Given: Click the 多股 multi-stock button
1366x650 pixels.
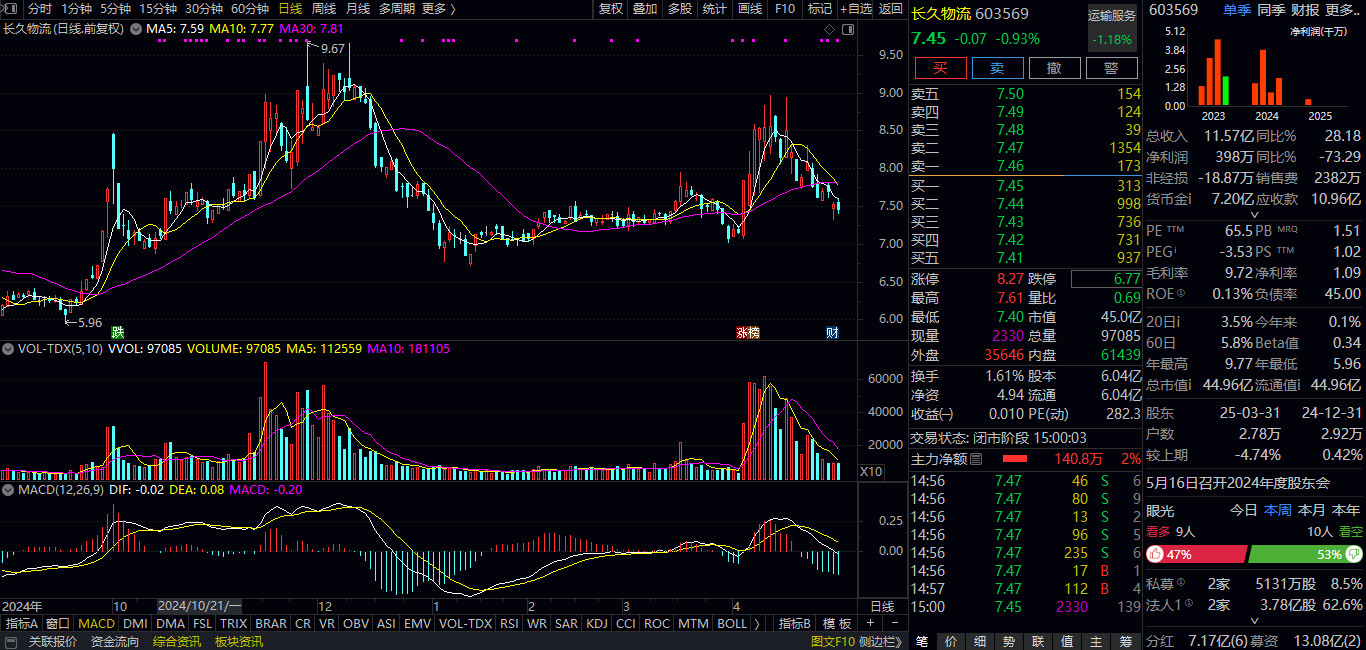Looking at the screenshot, I should tap(680, 9).
